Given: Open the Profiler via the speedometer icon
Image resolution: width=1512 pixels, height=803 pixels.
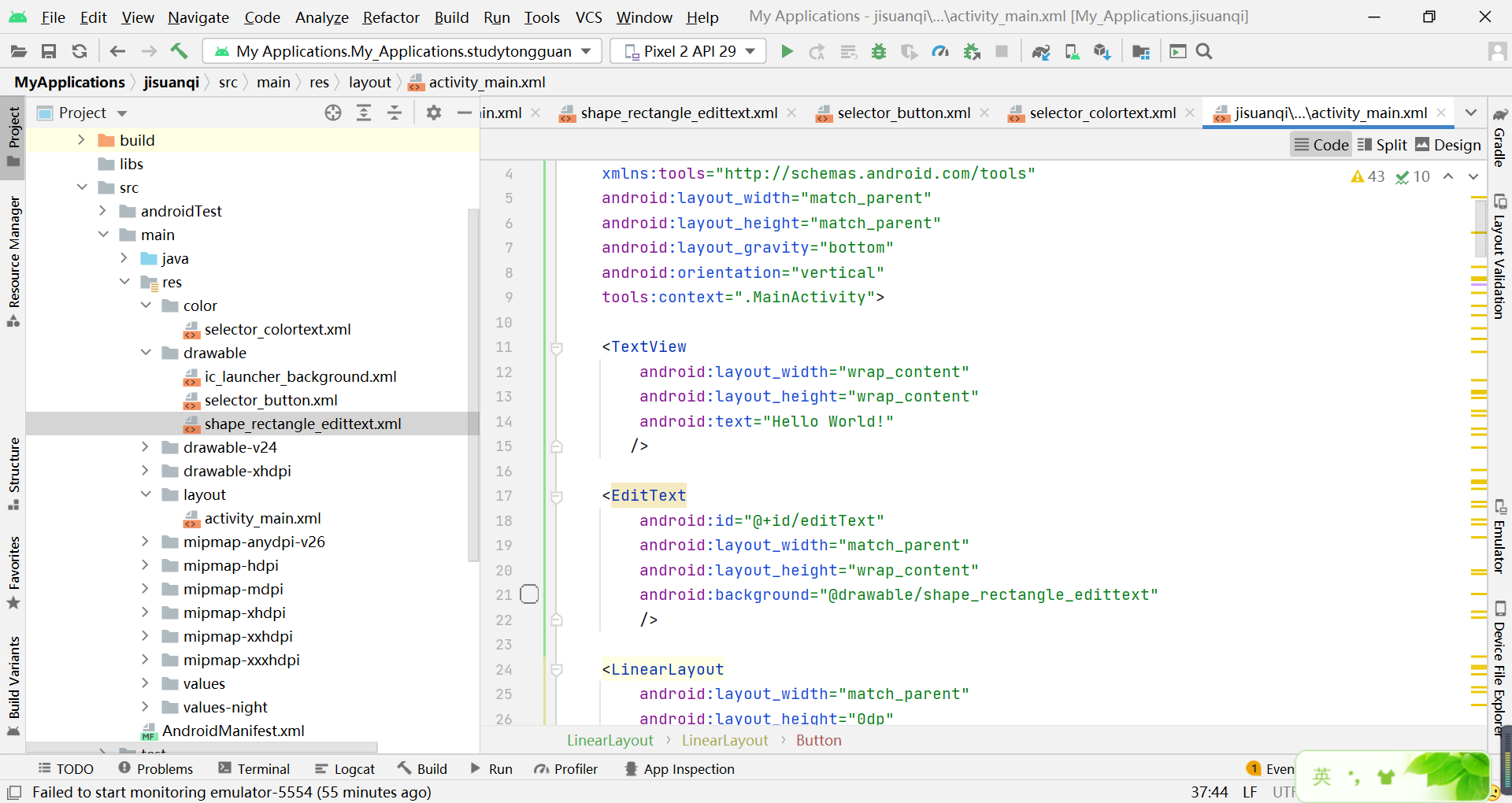Looking at the screenshot, I should pos(940,51).
